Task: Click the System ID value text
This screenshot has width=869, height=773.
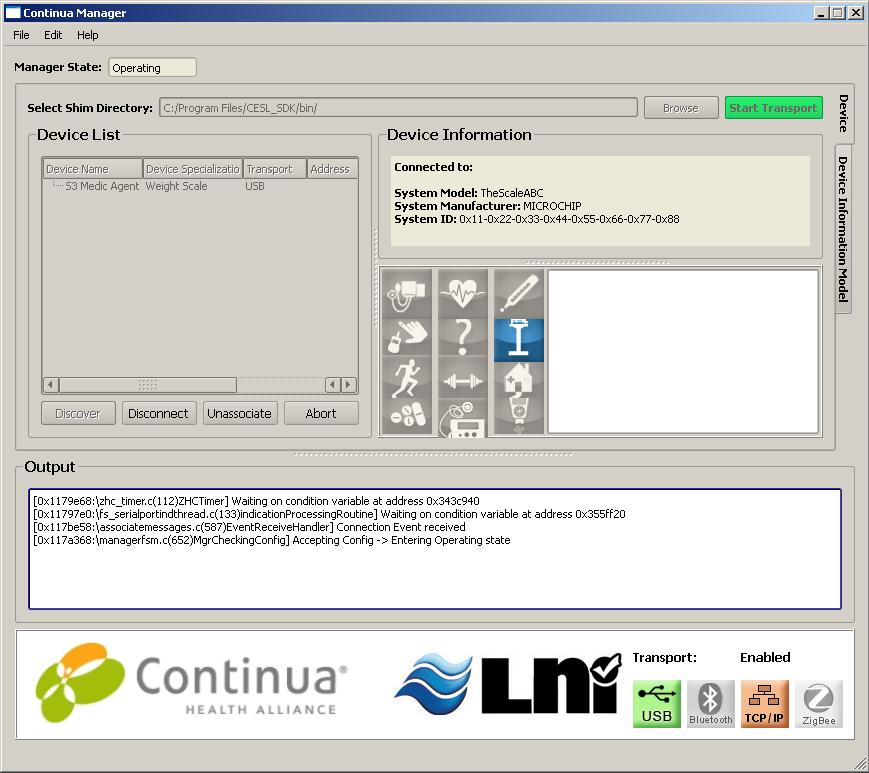Action: tap(569, 219)
